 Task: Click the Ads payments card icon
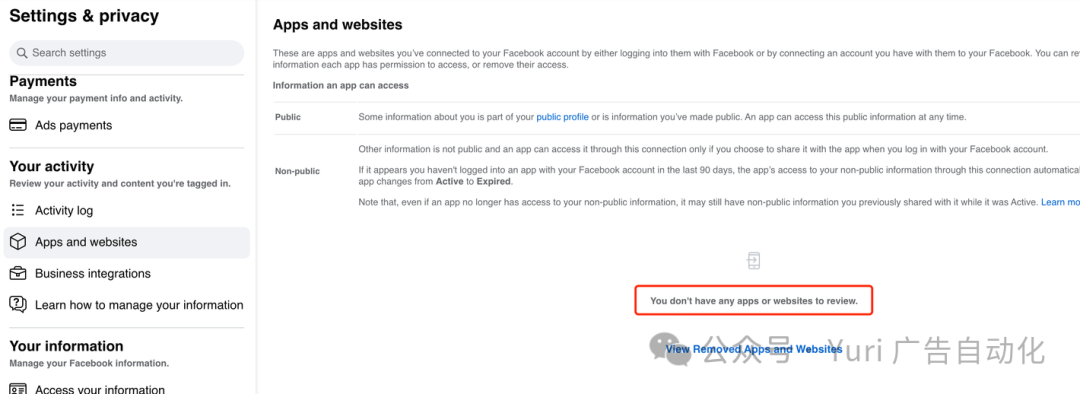18,125
